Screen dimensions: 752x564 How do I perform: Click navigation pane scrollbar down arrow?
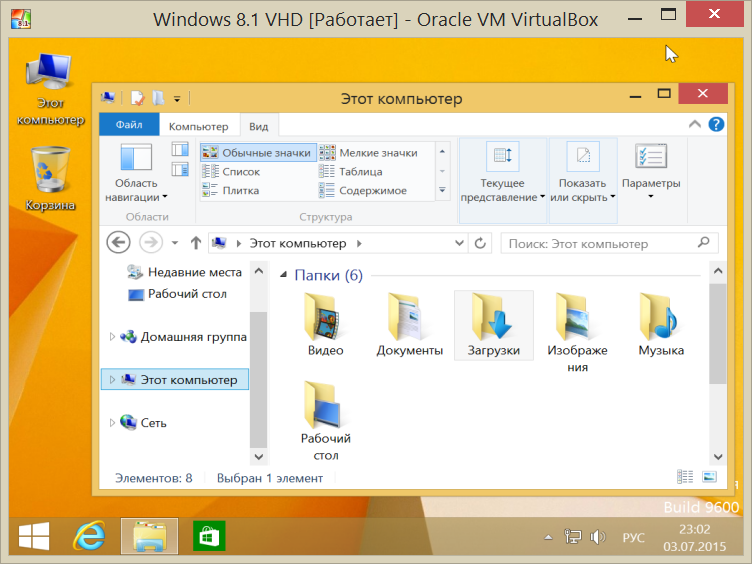pyautogui.click(x=258, y=457)
